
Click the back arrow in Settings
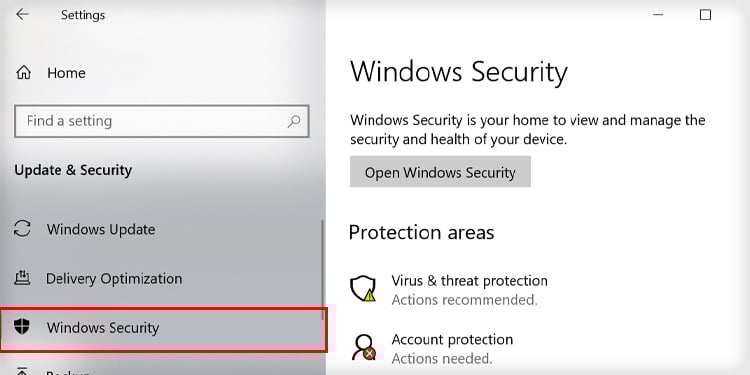(22, 14)
